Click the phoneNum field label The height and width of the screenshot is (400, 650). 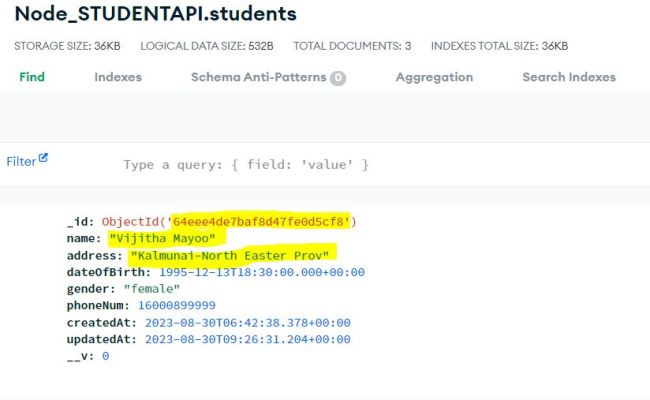[x=98, y=305]
